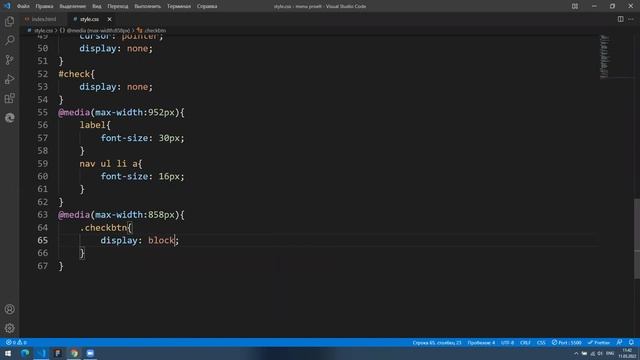Click the VS Code logo in title bar
640x360 pixels.
pyautogui.click(x=7, y=6)
